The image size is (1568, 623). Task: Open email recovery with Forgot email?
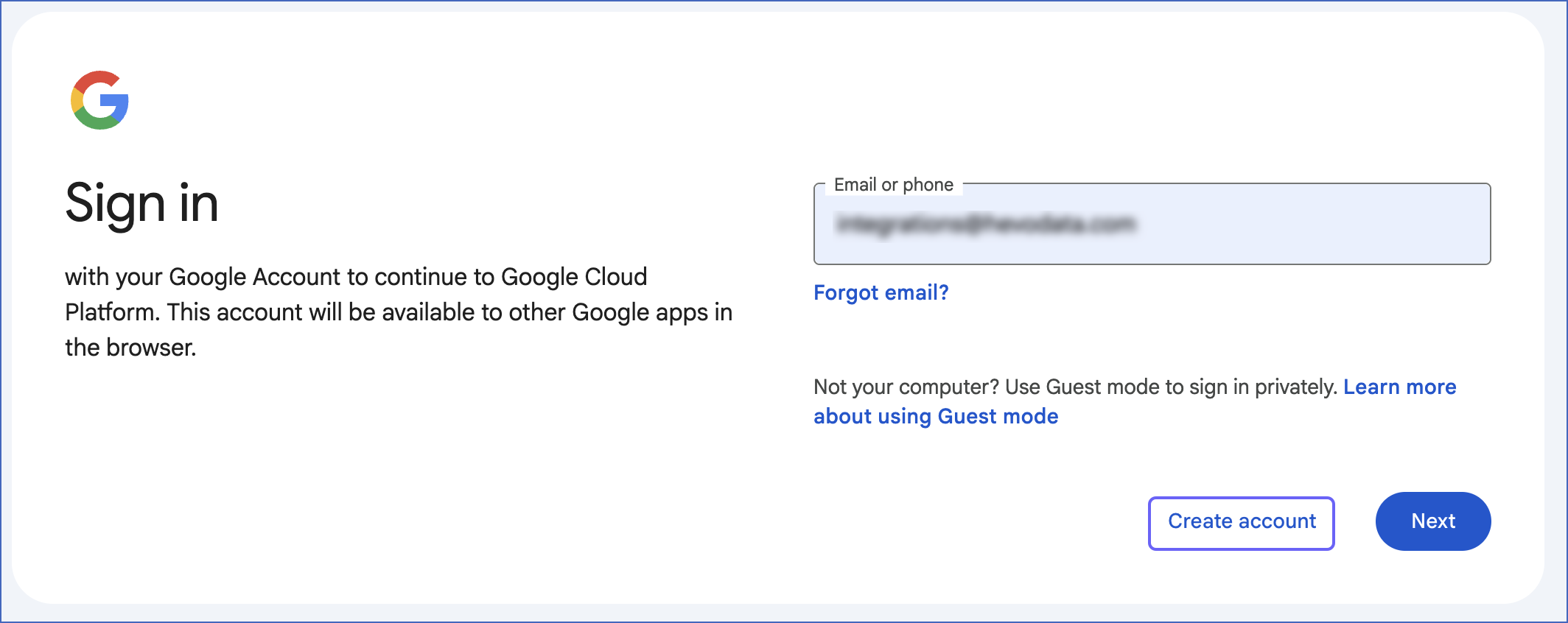[x=881, y=292]
